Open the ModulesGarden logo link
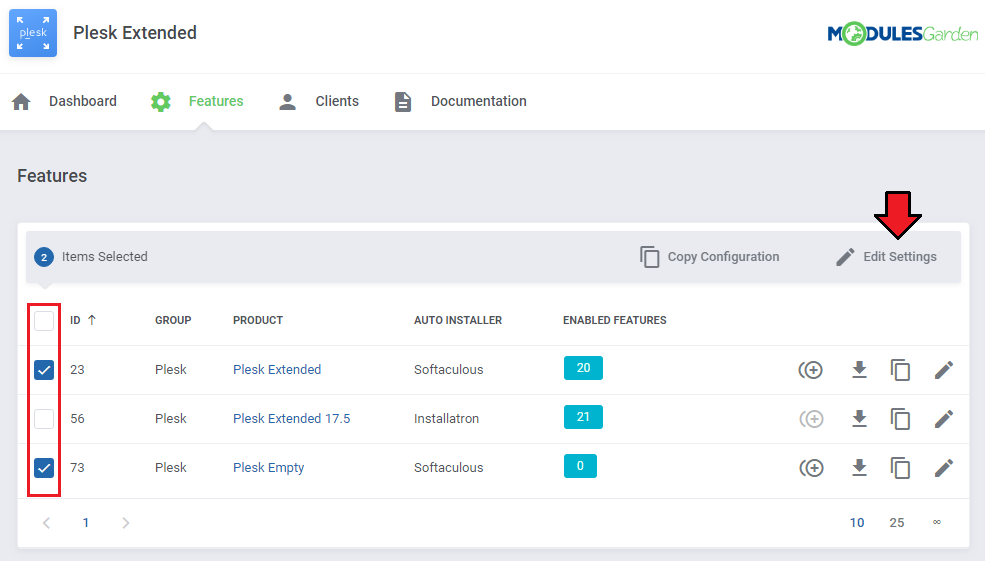The width and height of the screenshot is (985, 561). (902, 33)
